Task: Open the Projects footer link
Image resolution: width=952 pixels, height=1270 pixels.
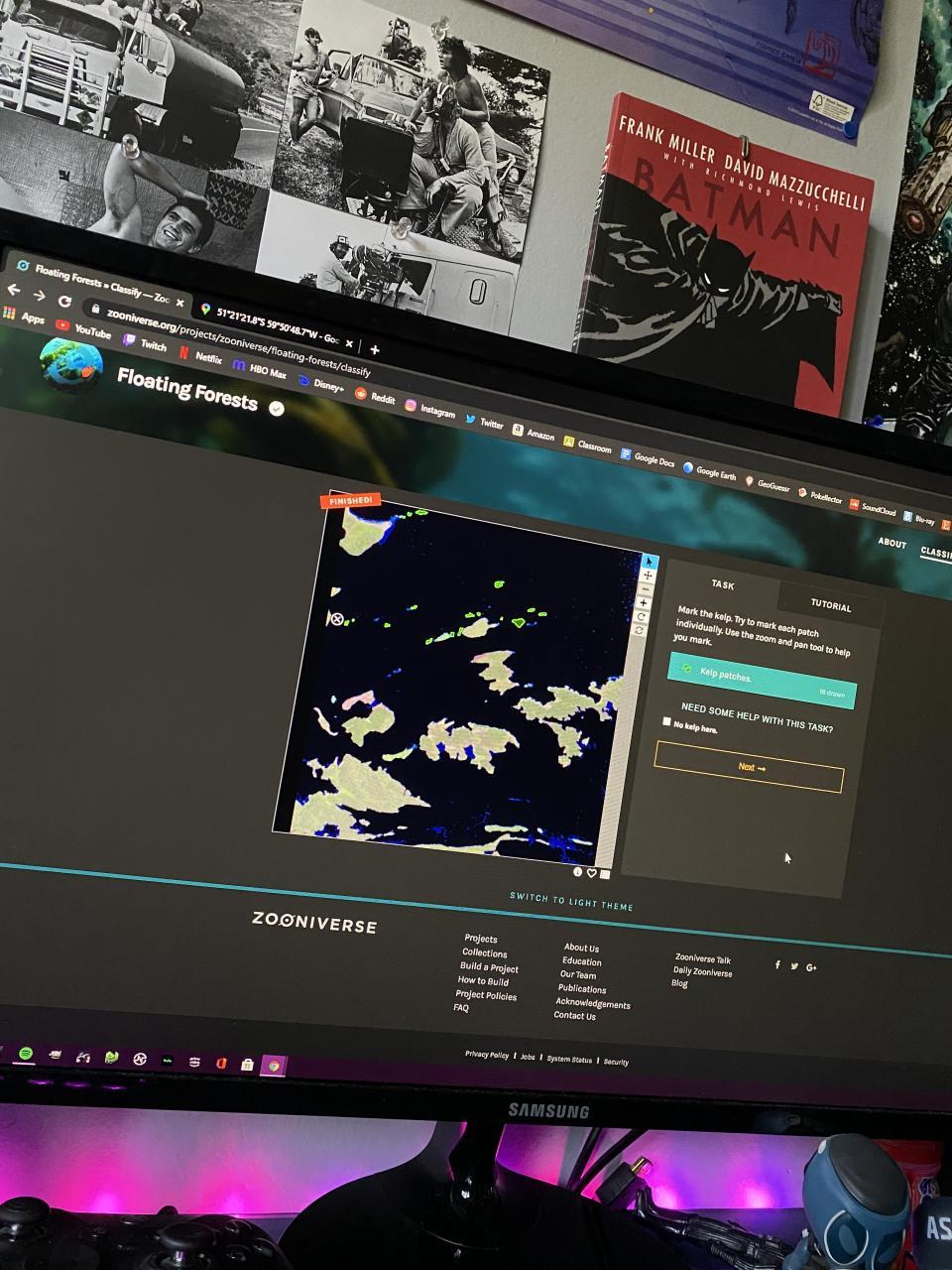Action: point(481,938)
